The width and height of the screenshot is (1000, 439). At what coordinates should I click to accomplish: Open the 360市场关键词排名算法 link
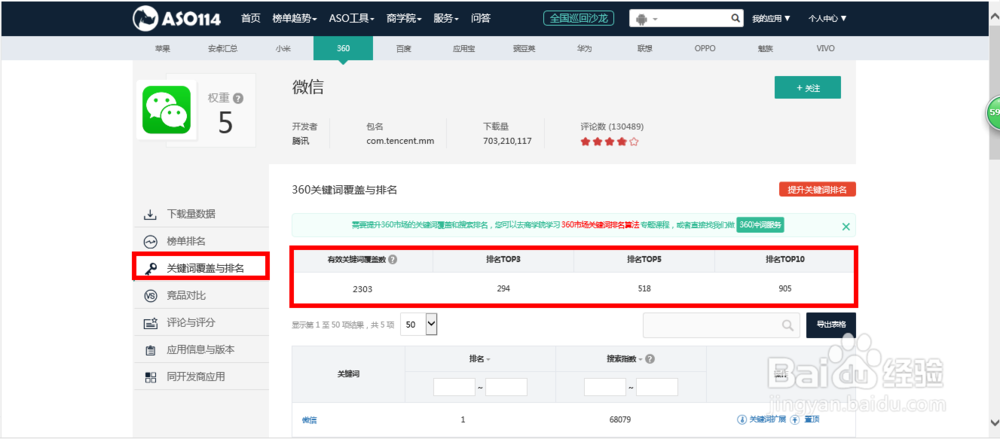coord(600,225)
